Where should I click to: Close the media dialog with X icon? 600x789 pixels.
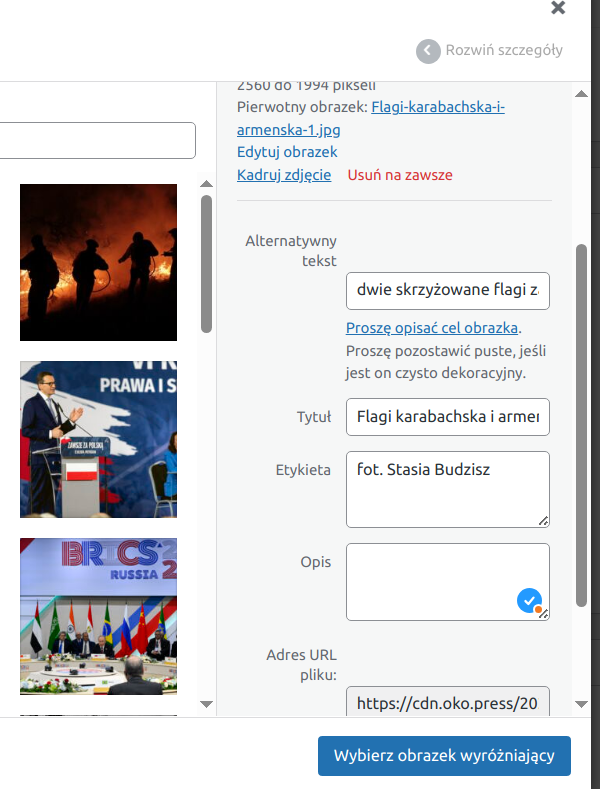[558, 8]
